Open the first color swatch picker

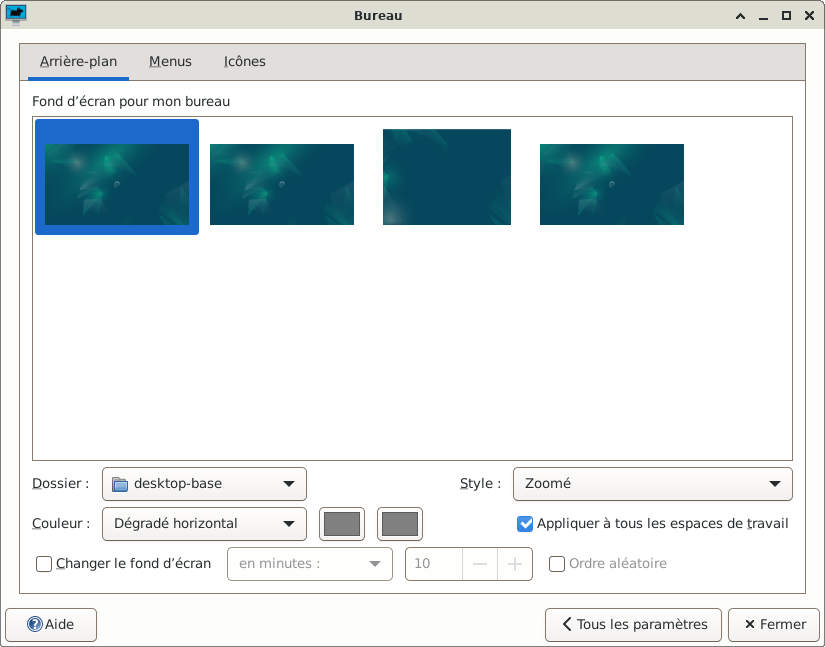coord(342,524)
